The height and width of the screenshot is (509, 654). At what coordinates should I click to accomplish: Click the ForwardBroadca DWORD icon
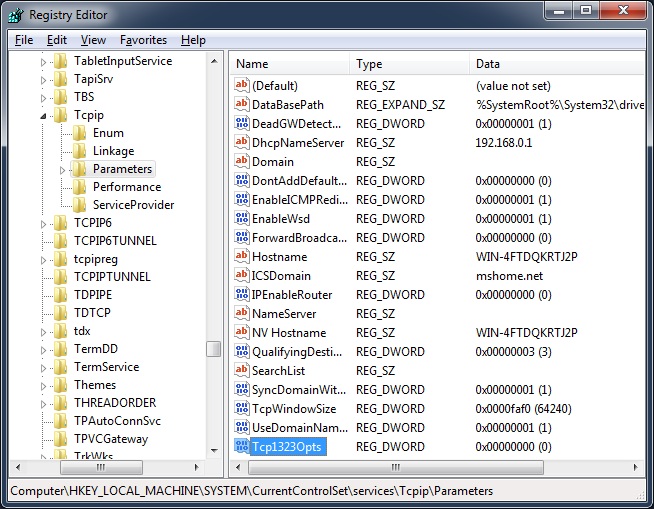pos(242,237)
